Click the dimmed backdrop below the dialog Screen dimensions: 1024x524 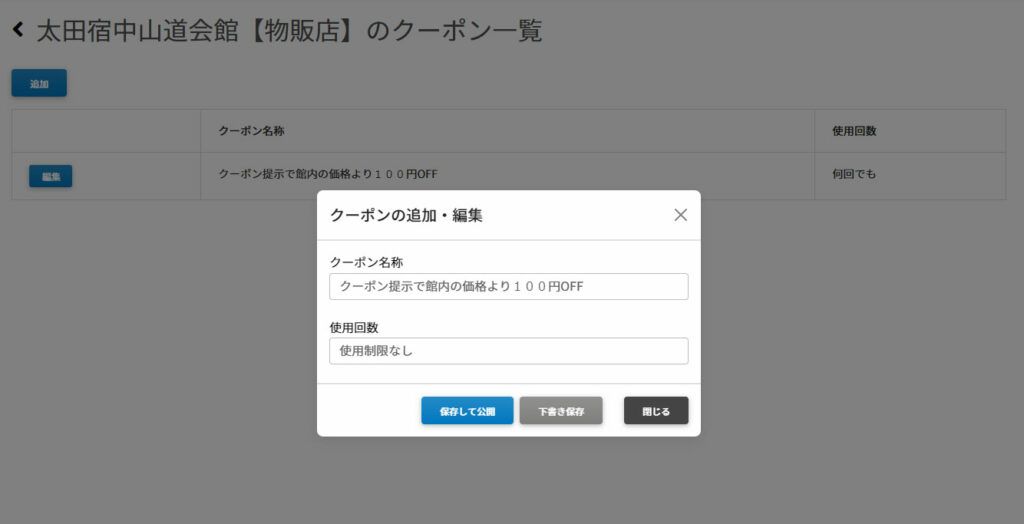click(509, 480)
